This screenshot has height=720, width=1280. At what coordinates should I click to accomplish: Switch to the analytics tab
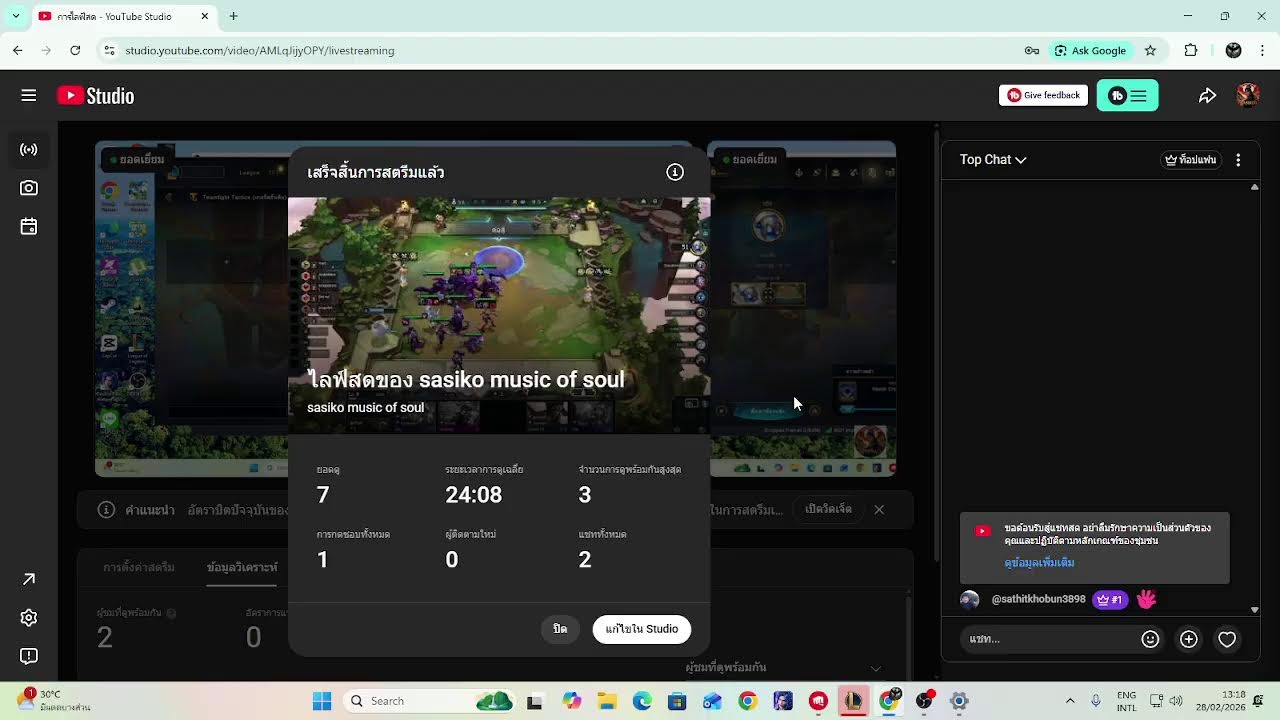click(242, 567)
